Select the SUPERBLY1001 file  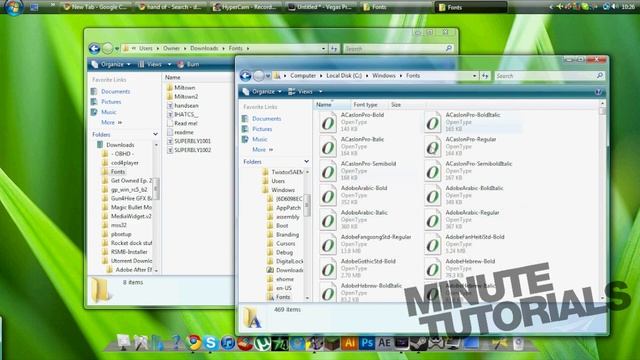pos(192,141)
